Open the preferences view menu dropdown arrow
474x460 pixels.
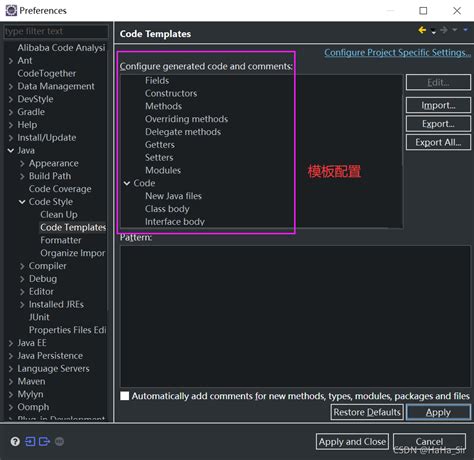coord(465,30)
